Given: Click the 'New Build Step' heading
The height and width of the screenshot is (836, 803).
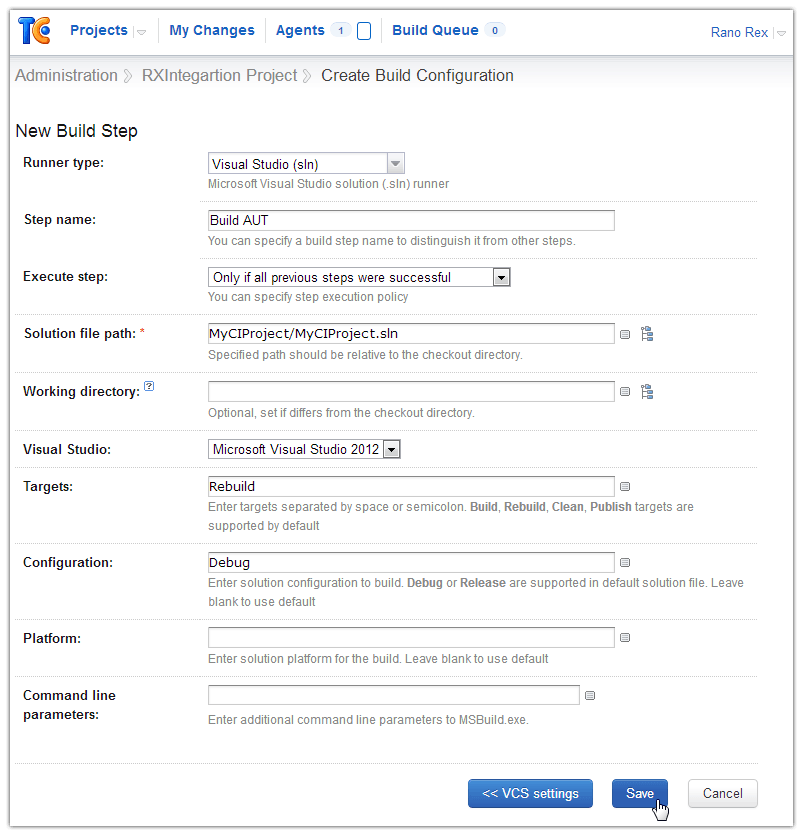Looking at the screenshot, I should pyautogui.click(x=76, y=131).
